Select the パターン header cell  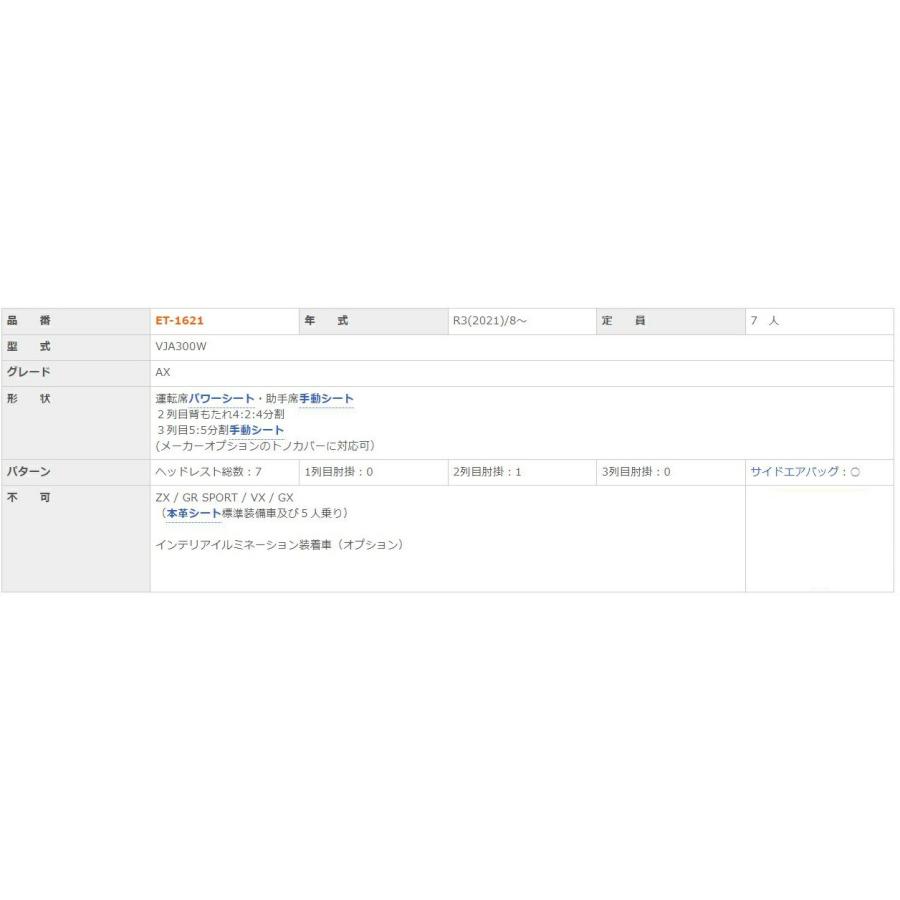click(x=76, y=472)
